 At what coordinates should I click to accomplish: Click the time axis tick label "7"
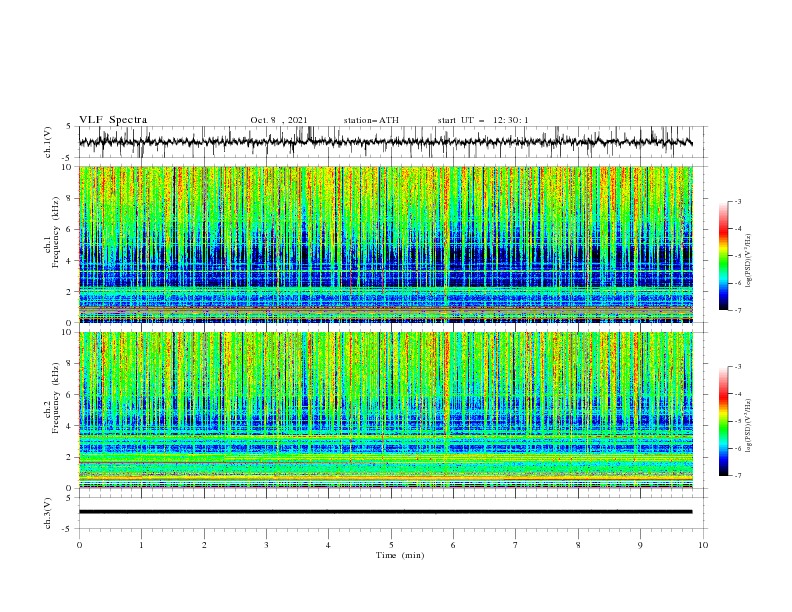(516, 545)
